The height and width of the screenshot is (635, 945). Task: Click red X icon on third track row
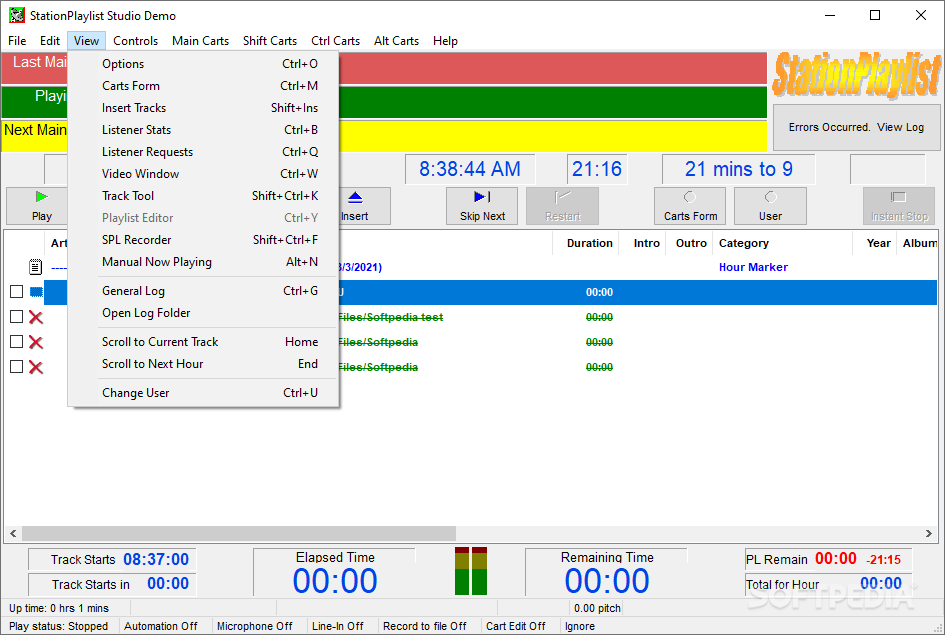tap(36, 342)
